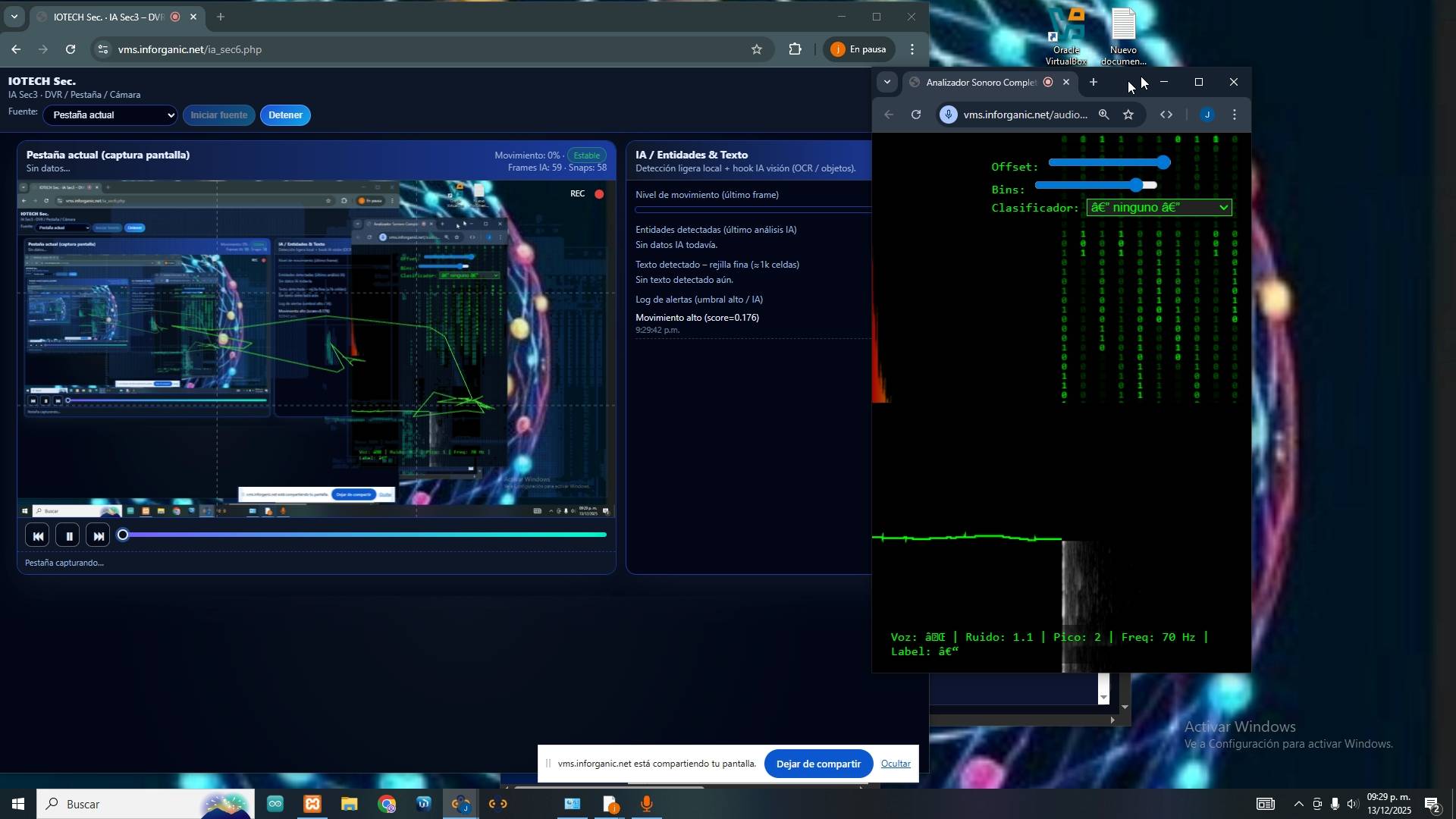This screenshot has height=819, width=1456.
Task: Open the extensions puzzle icon
Action: [795, 49]
